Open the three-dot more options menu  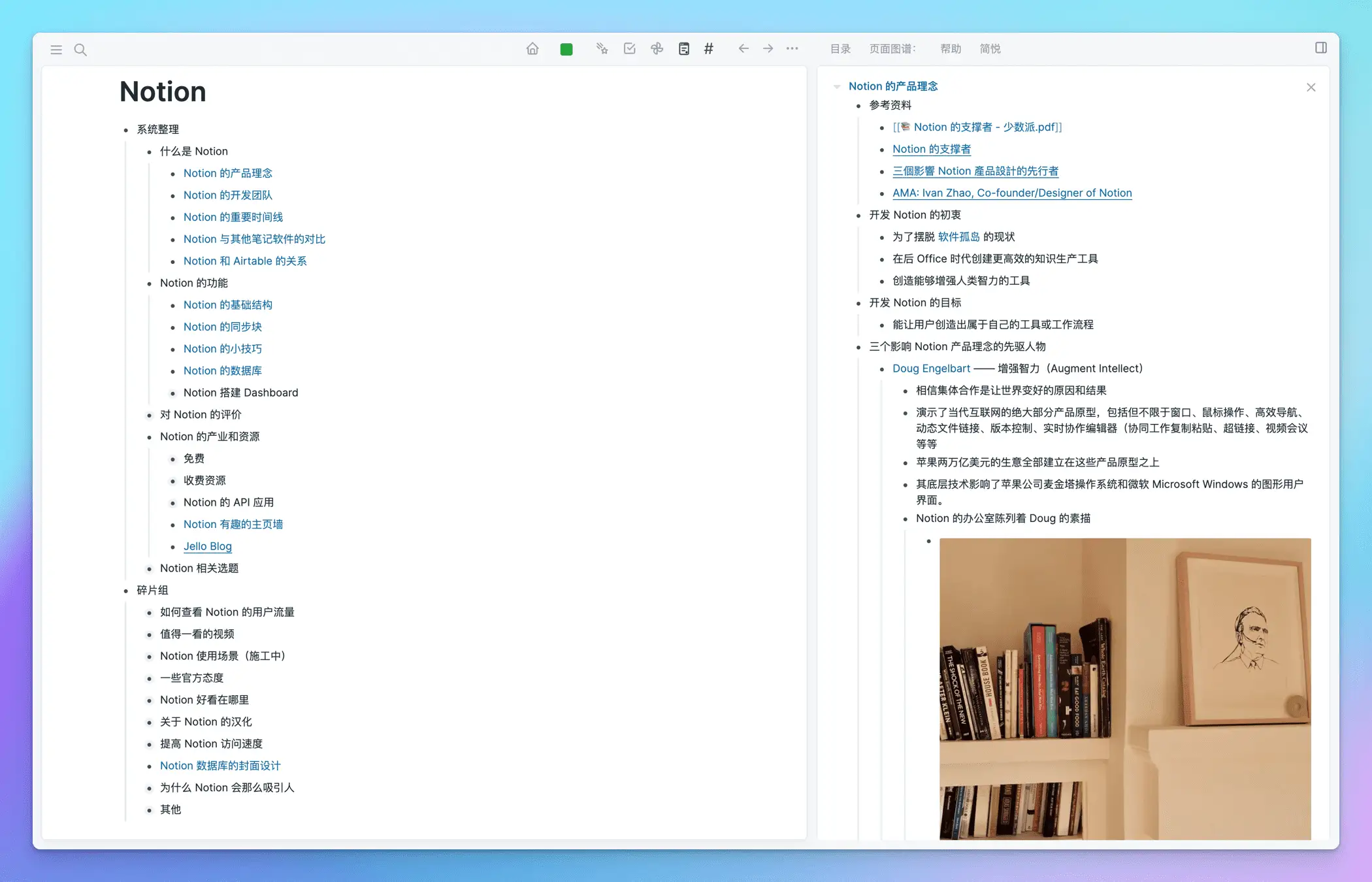(792, 48)
